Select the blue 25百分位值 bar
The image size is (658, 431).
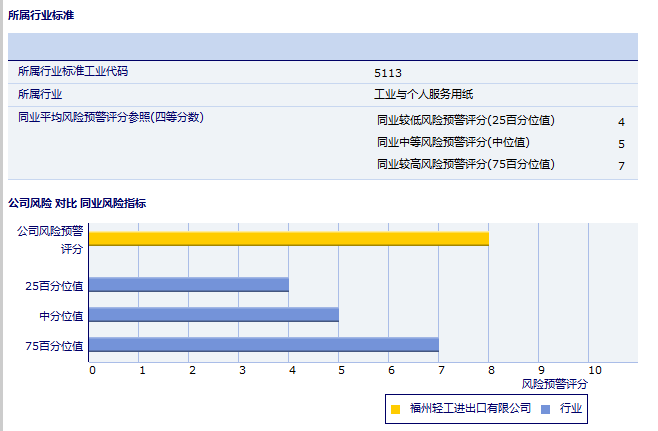click(x=188, y=285)
